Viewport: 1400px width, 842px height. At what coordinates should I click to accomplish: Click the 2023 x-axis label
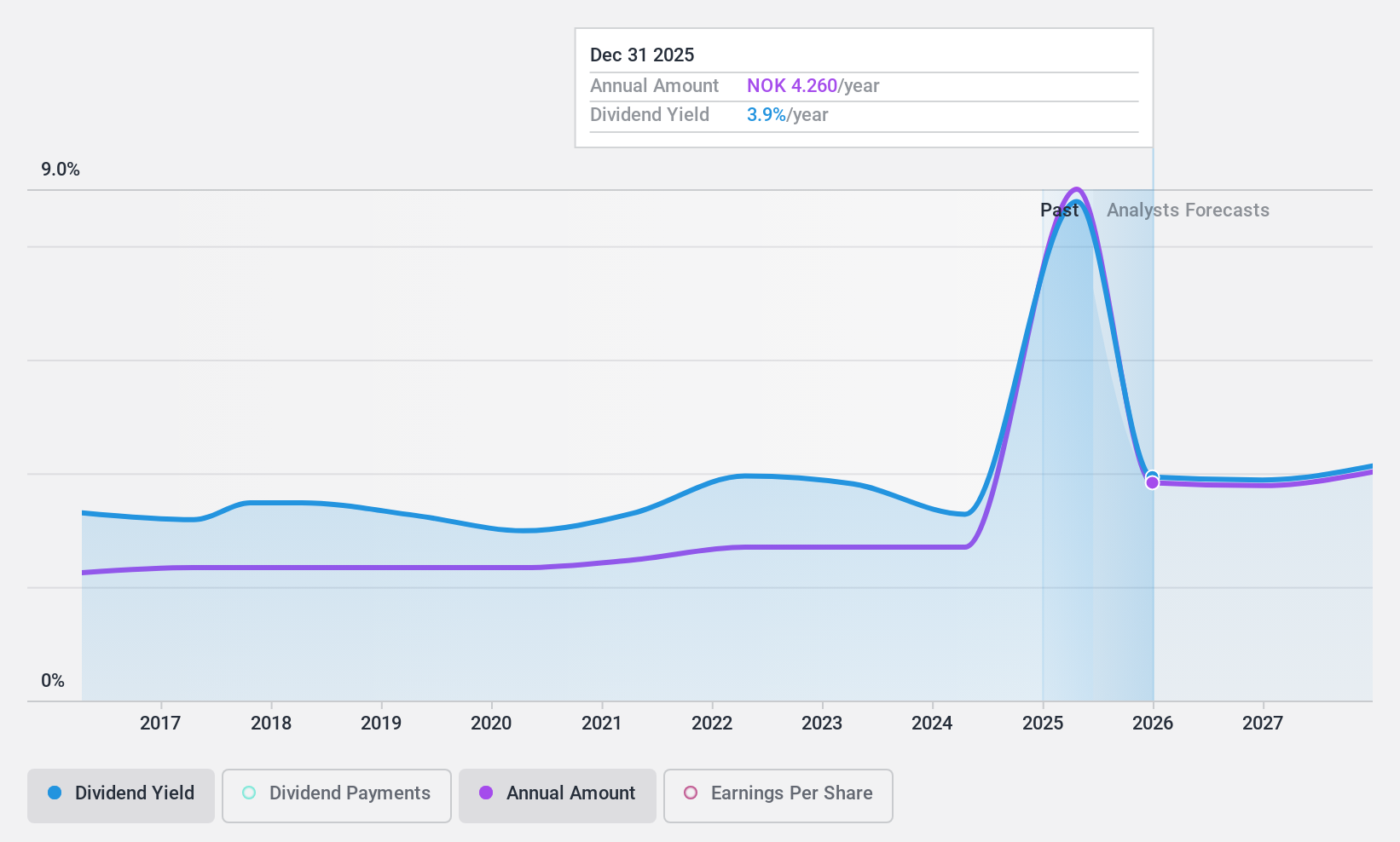(822, 724)
